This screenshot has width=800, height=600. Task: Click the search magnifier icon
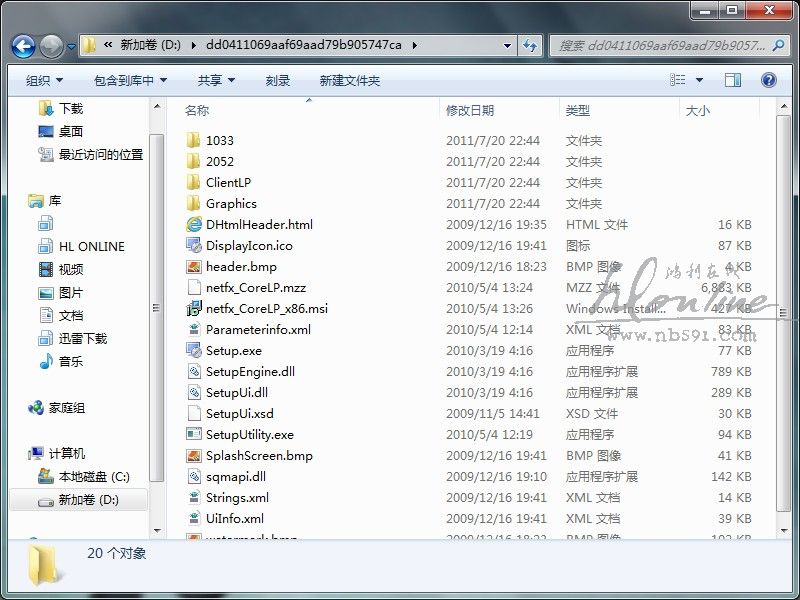778,45
